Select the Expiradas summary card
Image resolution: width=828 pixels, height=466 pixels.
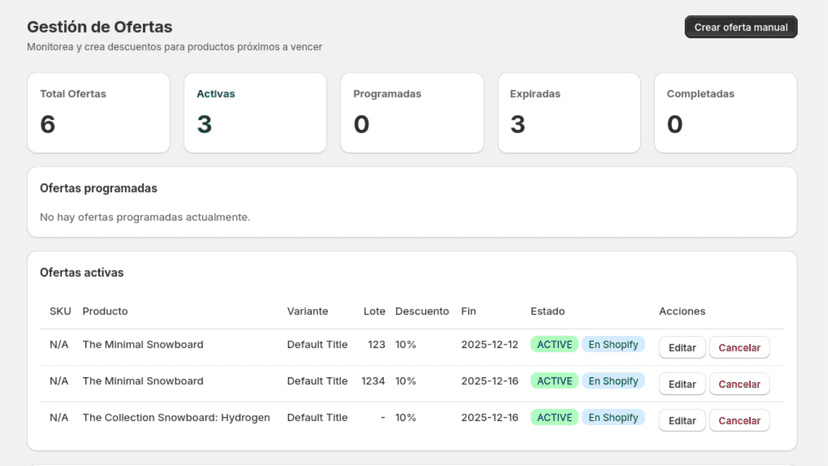click(569, 113)
